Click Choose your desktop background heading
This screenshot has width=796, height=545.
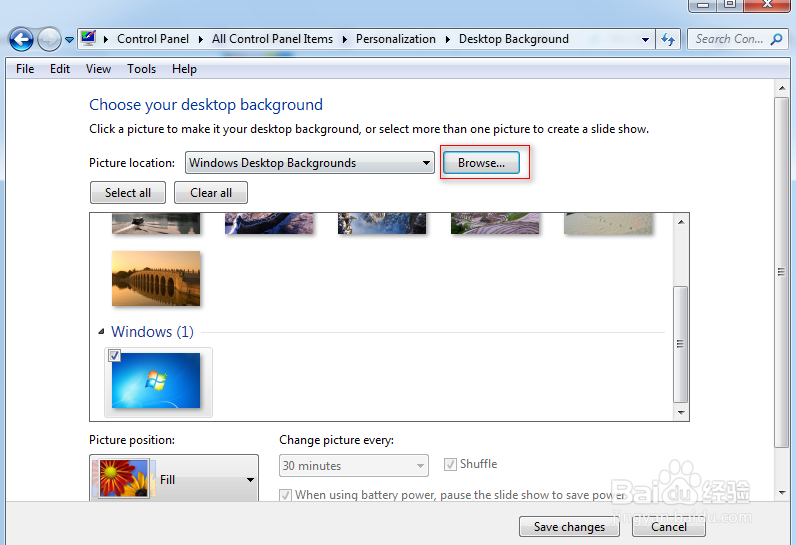coord(206,105)
